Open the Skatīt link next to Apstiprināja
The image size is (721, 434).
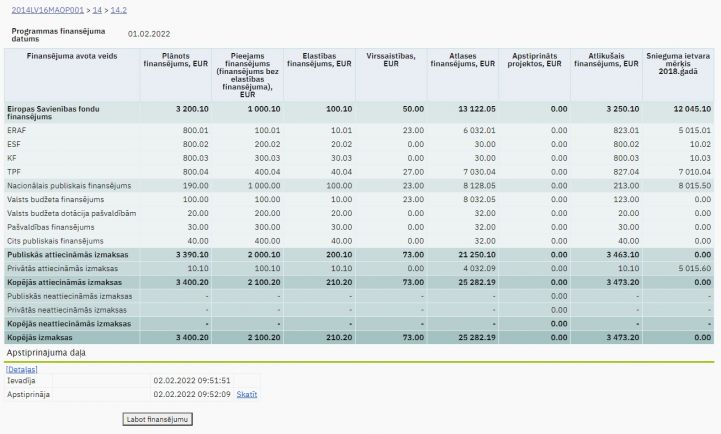tap(247, 395)
